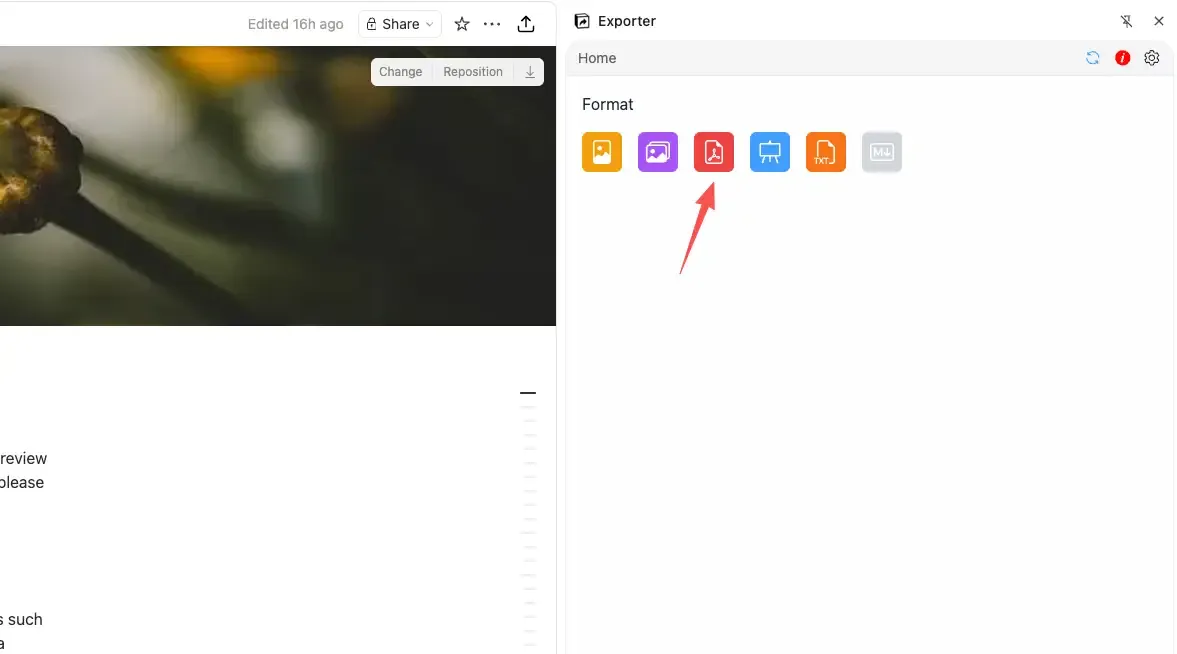Screen dimensions: 1177x654
Task: Click the Change cover button
Action: point(400,71)
